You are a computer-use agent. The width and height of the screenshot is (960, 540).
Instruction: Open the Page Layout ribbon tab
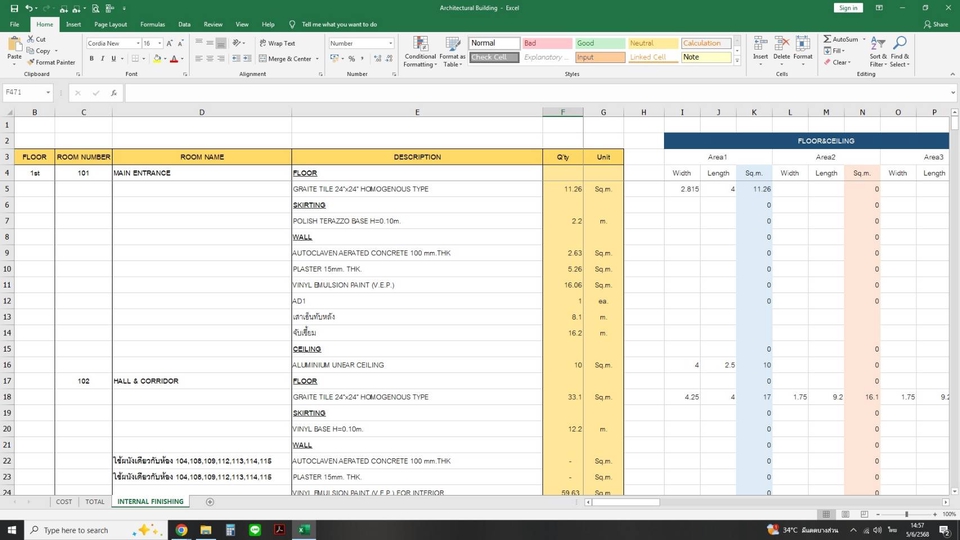click(x=110, y=24)
